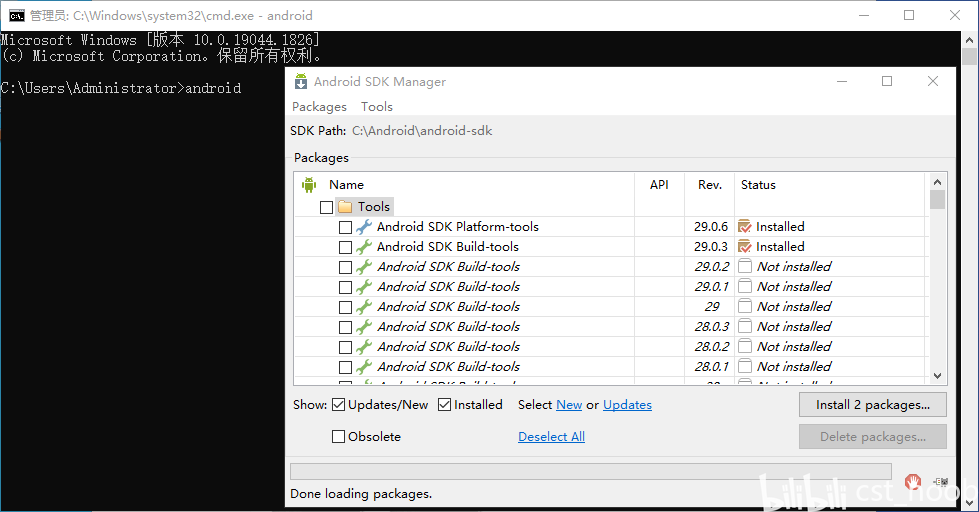Click the Tools folder icon

point(345,207)
